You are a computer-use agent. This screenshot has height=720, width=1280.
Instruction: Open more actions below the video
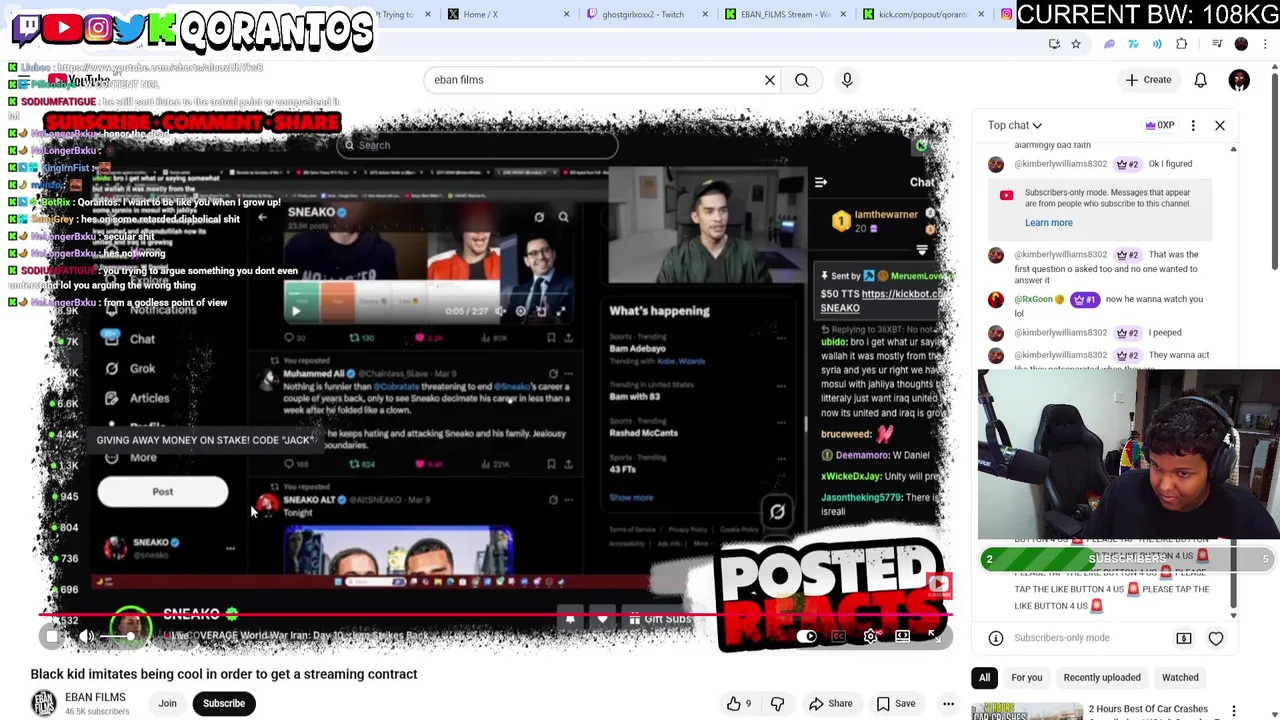(x=948, y=704)
